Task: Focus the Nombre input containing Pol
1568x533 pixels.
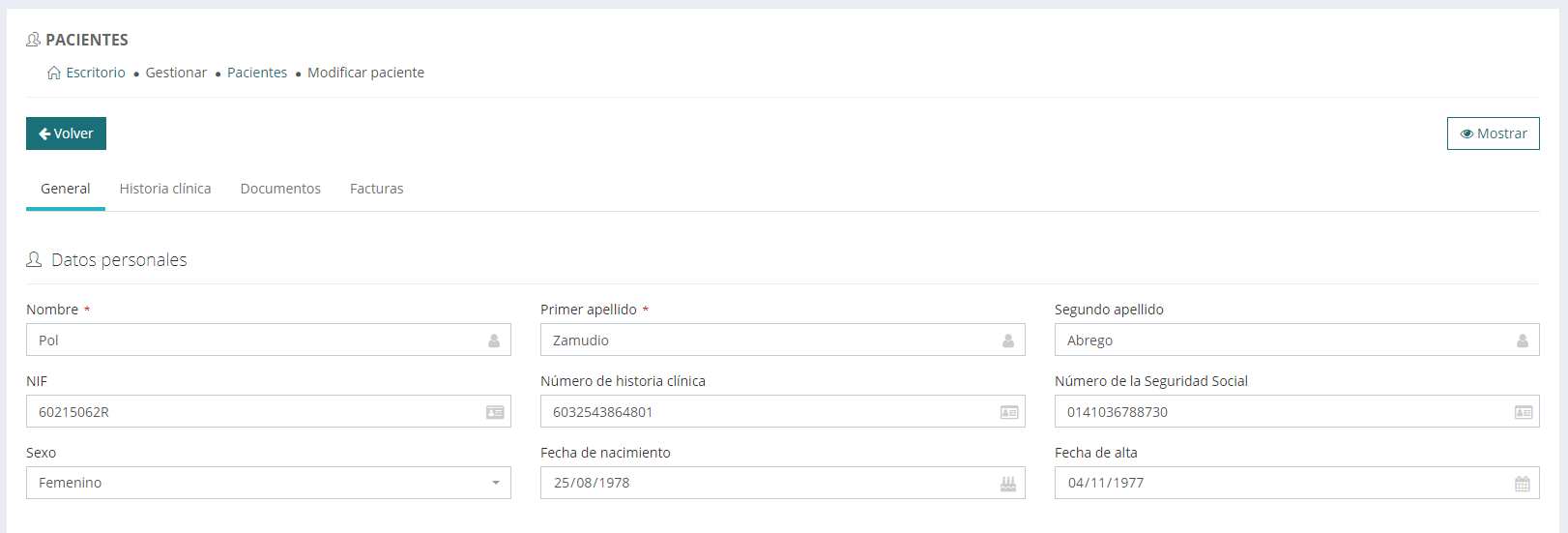Action: [x=251, y=341]
